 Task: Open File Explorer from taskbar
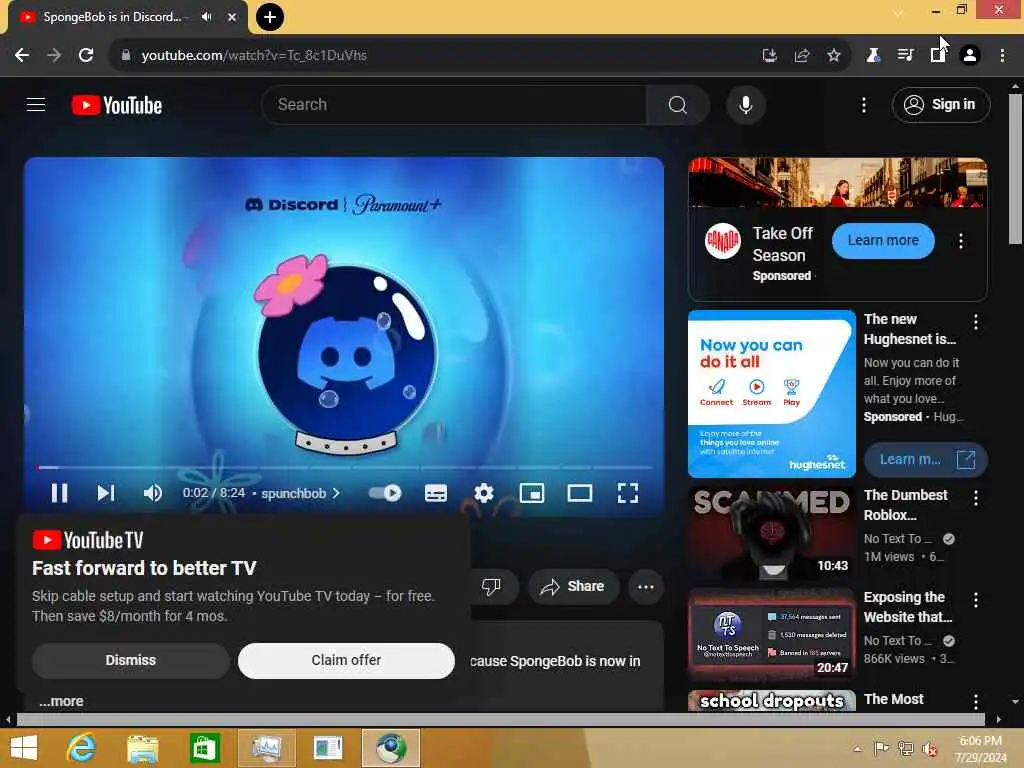click(142, 748)
